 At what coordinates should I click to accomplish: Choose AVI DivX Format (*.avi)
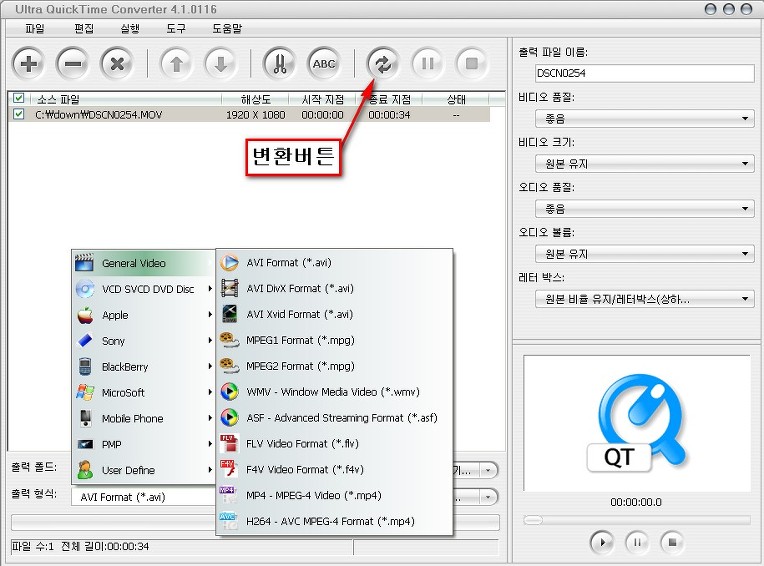point(334,288)
